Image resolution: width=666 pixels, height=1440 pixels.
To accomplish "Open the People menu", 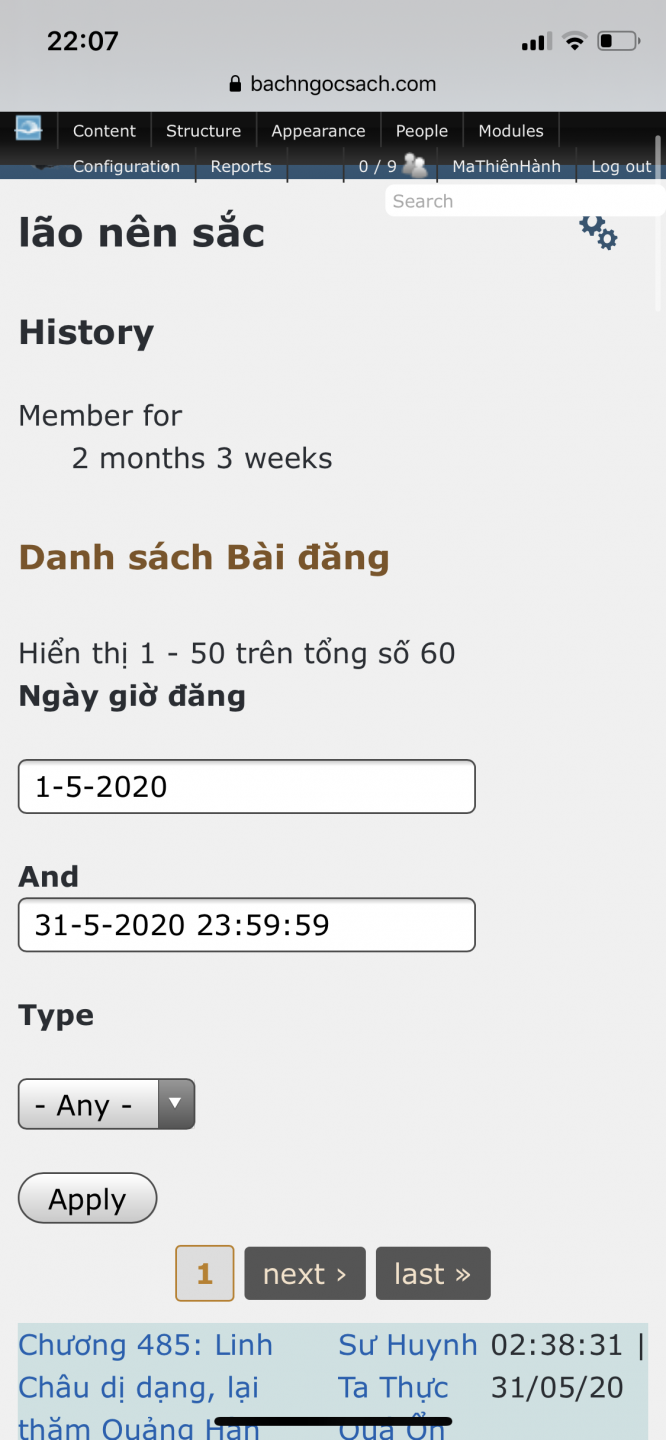I will [421, 130].
